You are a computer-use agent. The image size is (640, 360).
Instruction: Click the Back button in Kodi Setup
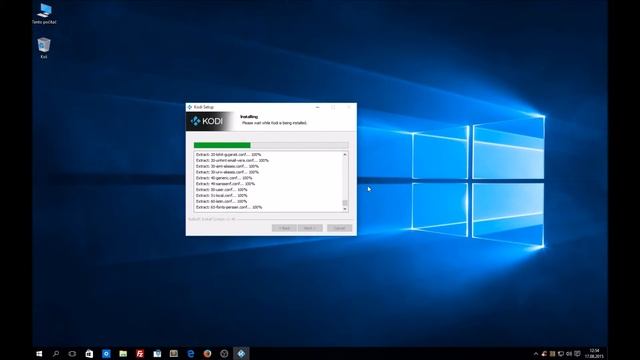284,228
